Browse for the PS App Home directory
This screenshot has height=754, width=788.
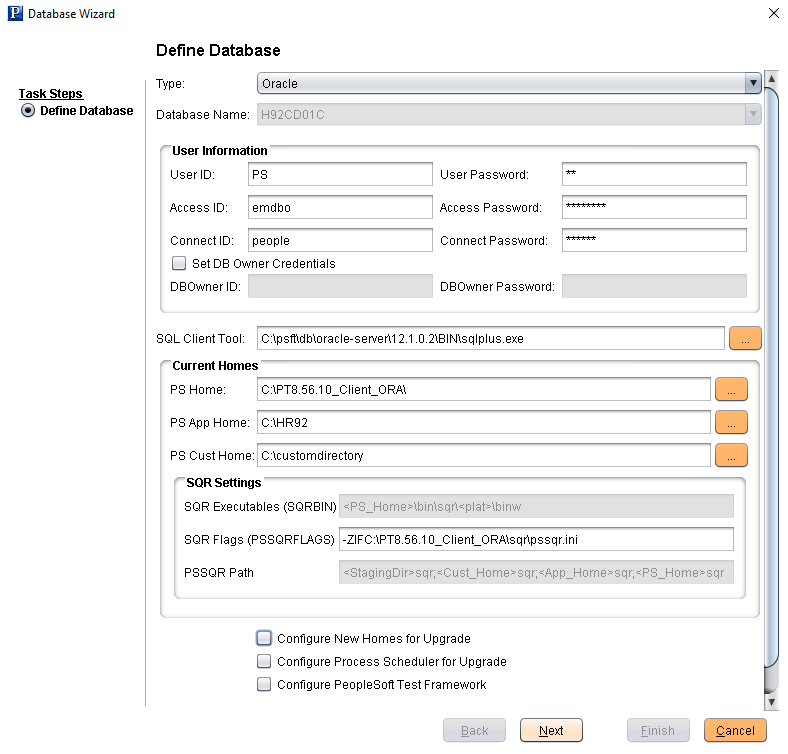click(731, 422)
